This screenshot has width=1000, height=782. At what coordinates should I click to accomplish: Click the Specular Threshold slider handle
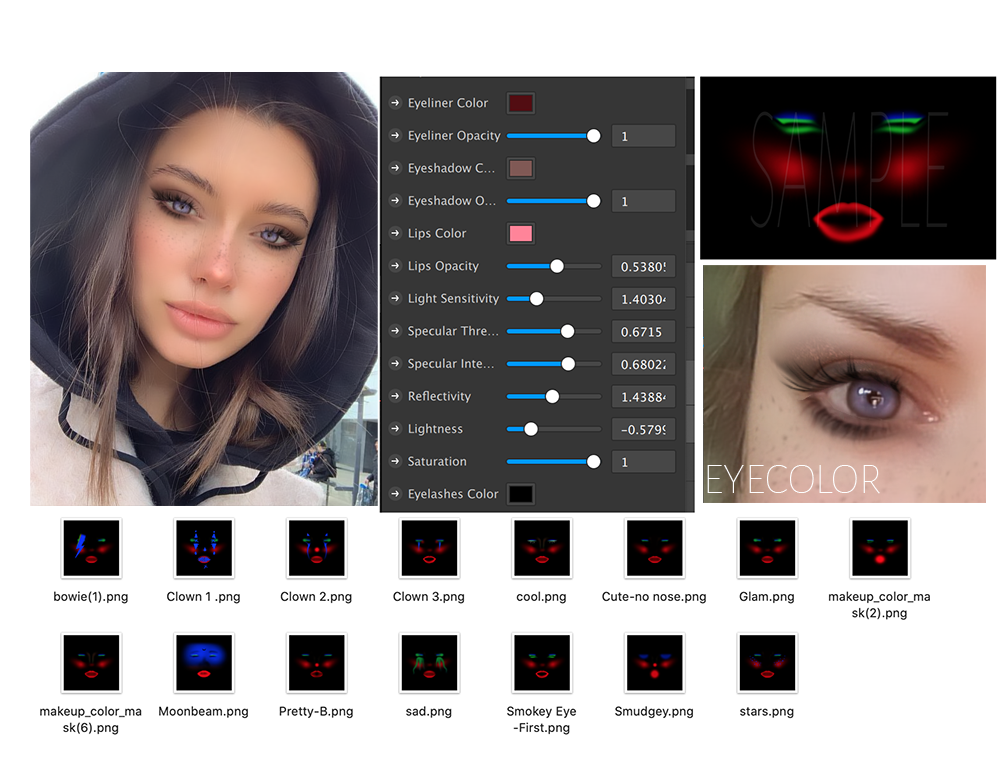pos(567,331)
